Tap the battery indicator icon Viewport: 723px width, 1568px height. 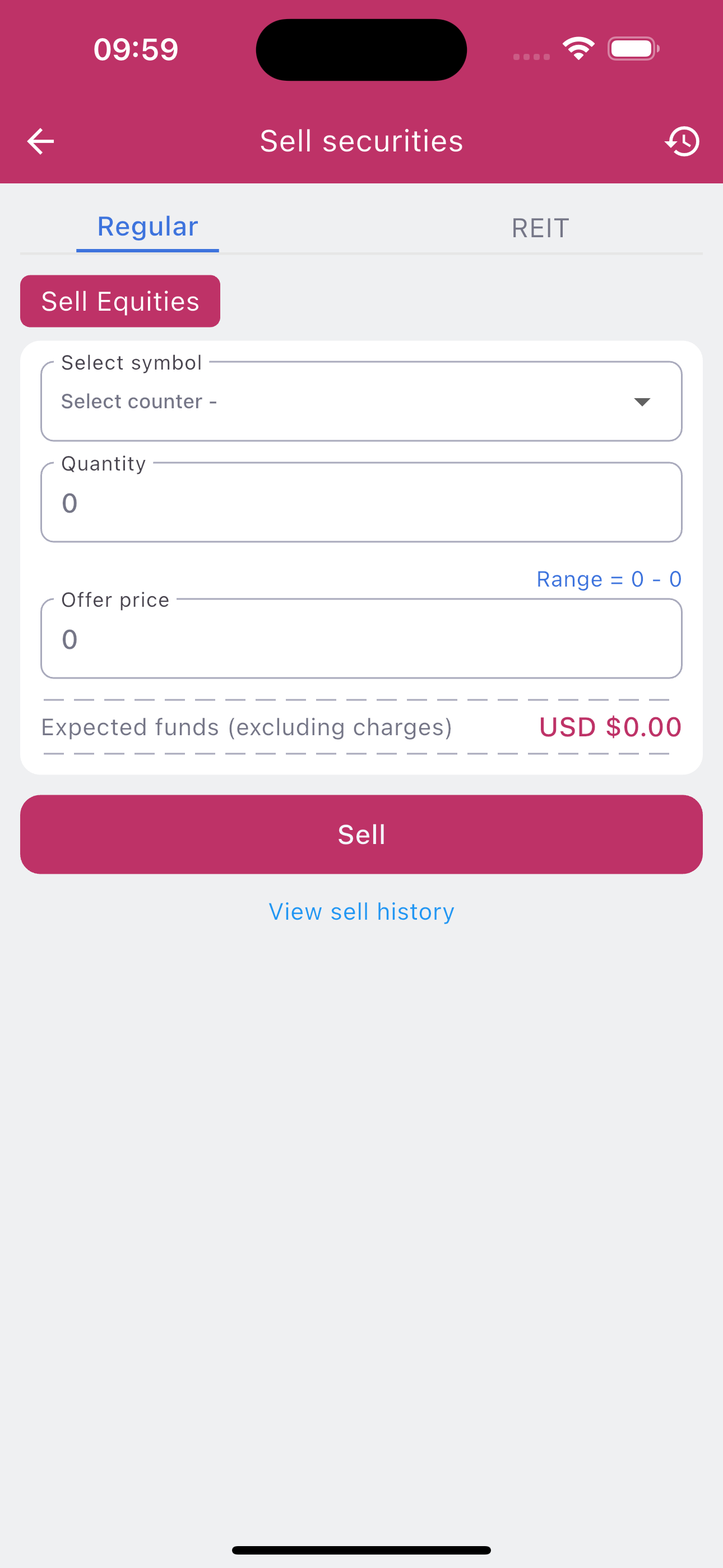(x=633, y=49)
